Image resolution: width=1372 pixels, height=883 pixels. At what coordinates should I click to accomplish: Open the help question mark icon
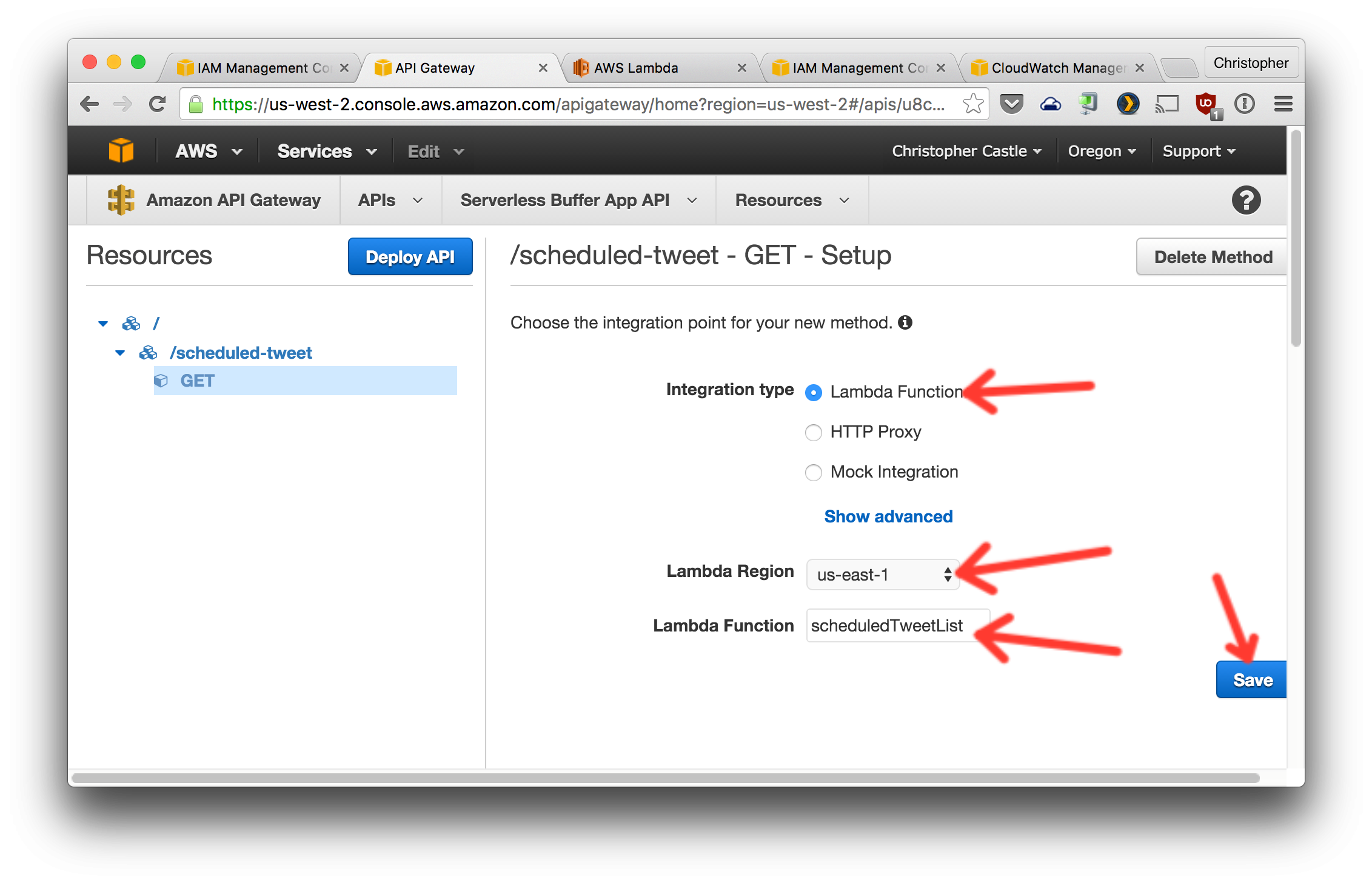1246,200
